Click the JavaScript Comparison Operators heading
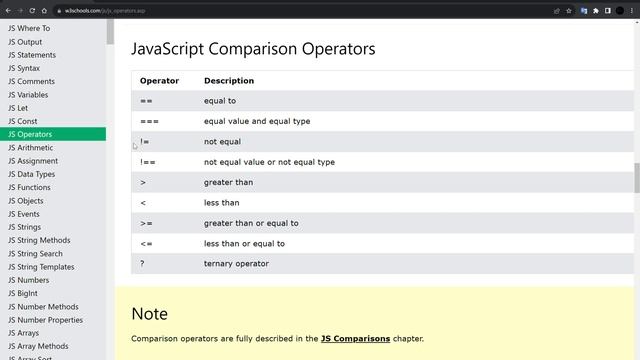 click(x=253, y=49)
